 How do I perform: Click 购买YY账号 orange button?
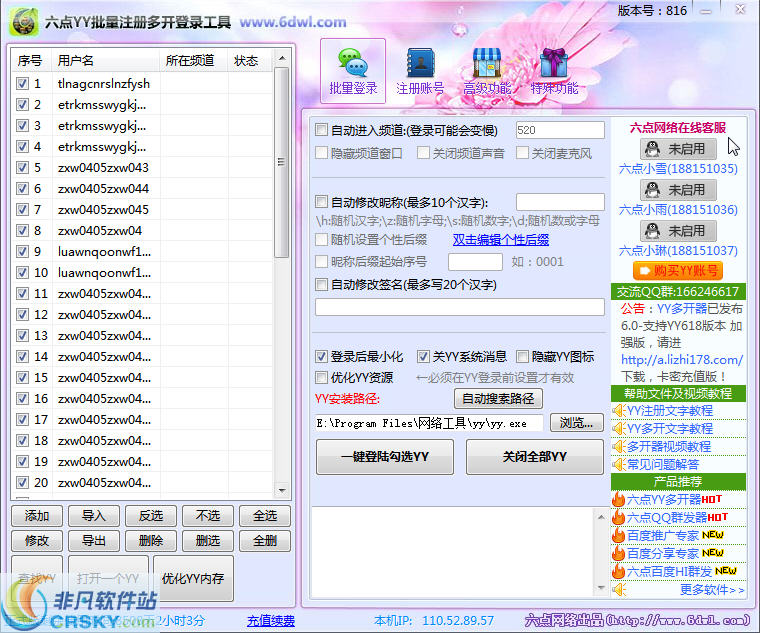click(x=678, y=270)
